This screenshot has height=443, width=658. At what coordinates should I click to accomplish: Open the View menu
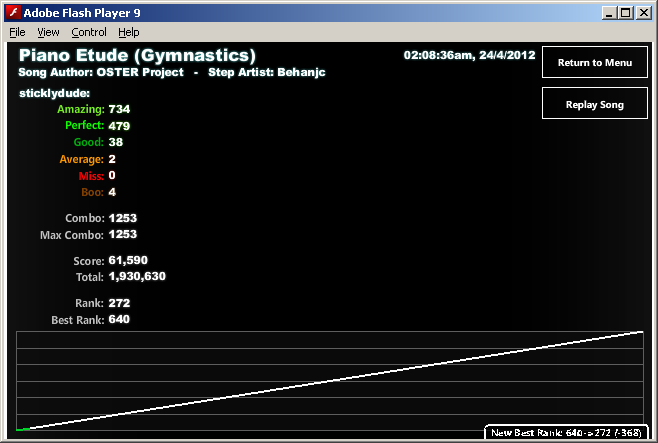pos(48,32)
